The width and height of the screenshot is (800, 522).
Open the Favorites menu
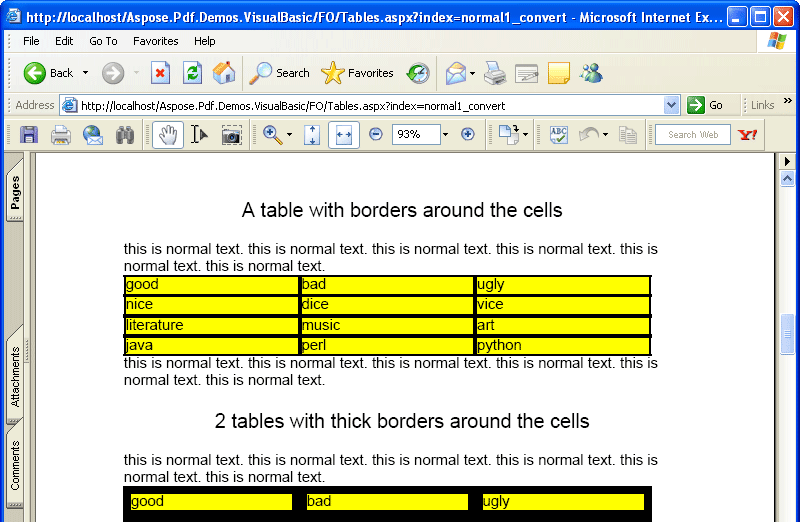tap(156, 41)
